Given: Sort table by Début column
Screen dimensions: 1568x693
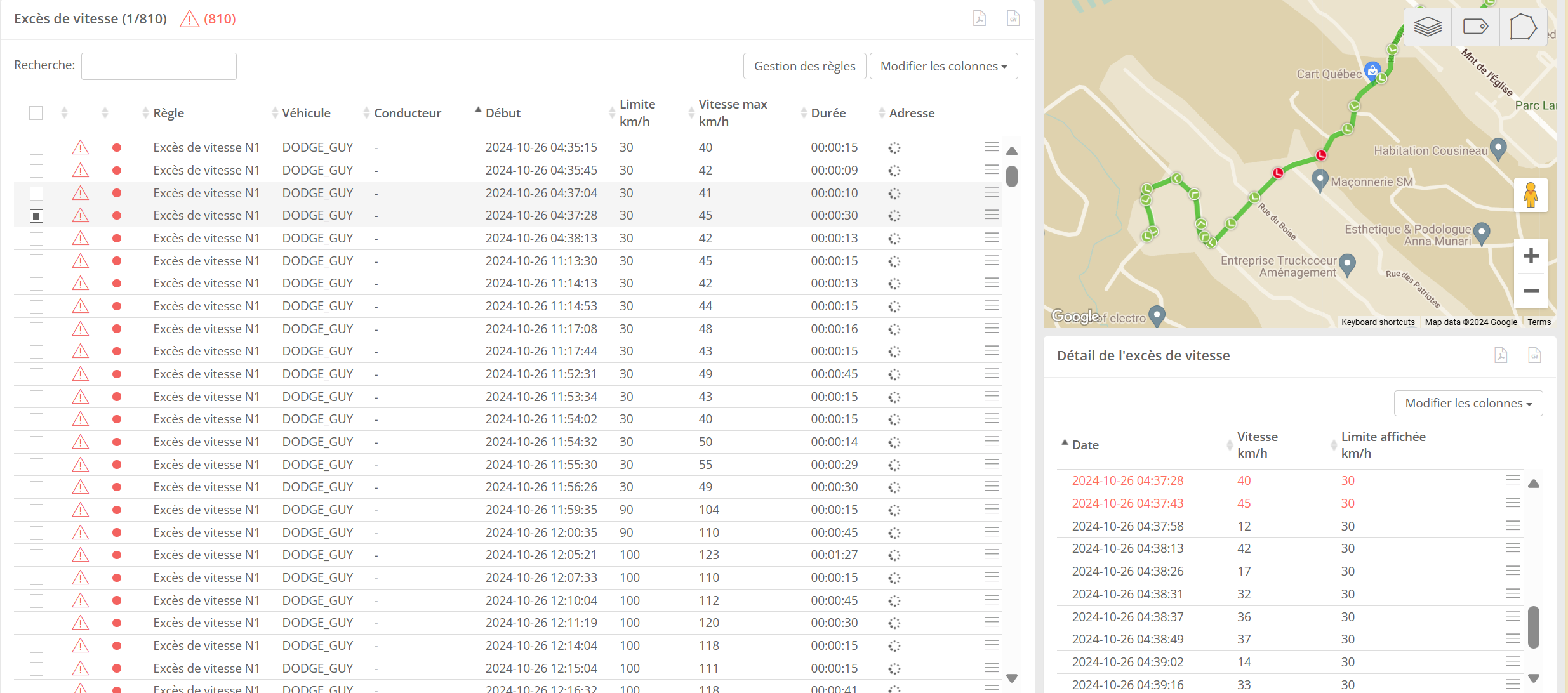Looking at the screenshot, I should pos(503,113).
